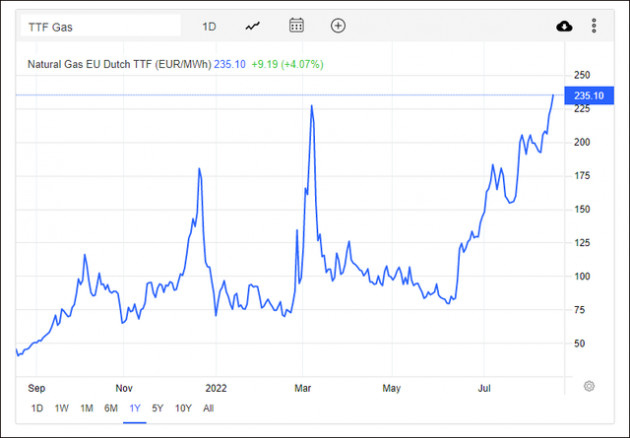Click the 200 price axis label
This screenshot has width=630, height=438.
[x=582, y=142]
